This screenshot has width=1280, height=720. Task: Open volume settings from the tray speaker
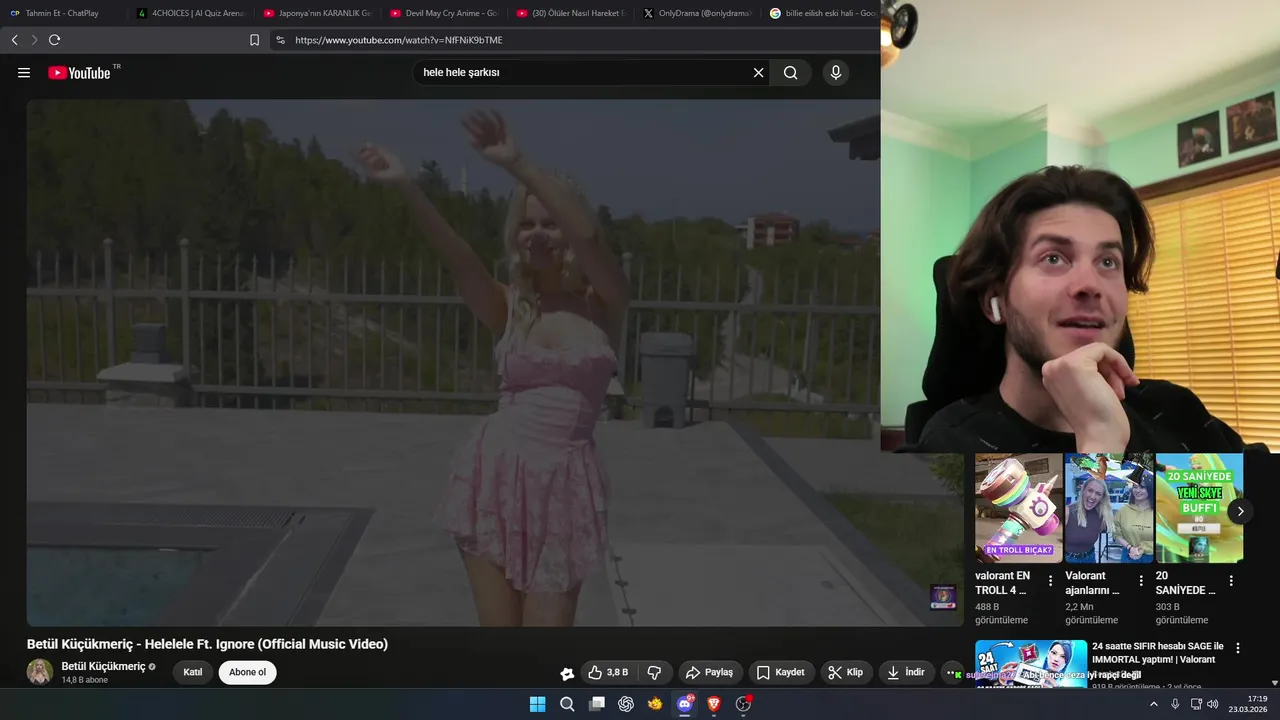coord(1213,704)
